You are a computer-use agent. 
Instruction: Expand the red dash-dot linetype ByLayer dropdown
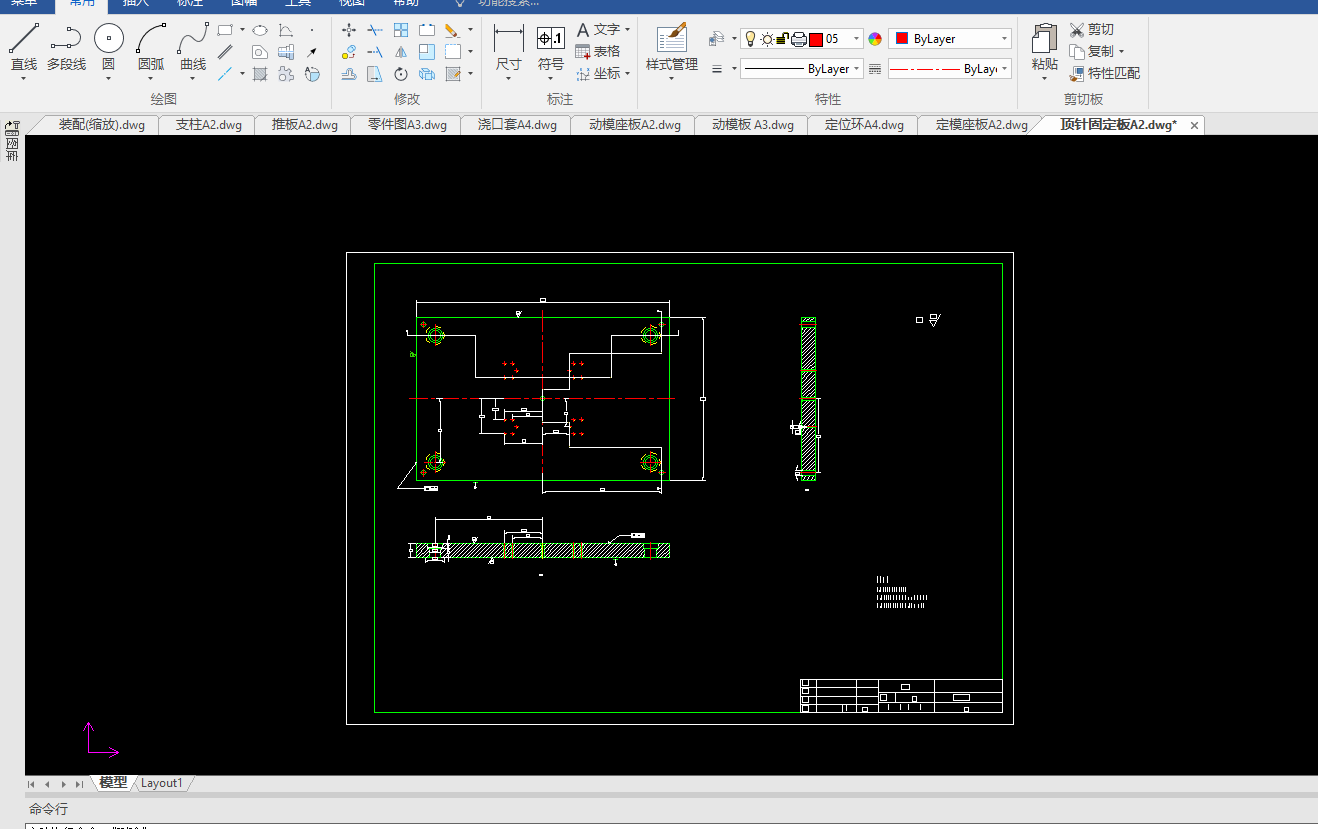click(x=1005, y=69)
